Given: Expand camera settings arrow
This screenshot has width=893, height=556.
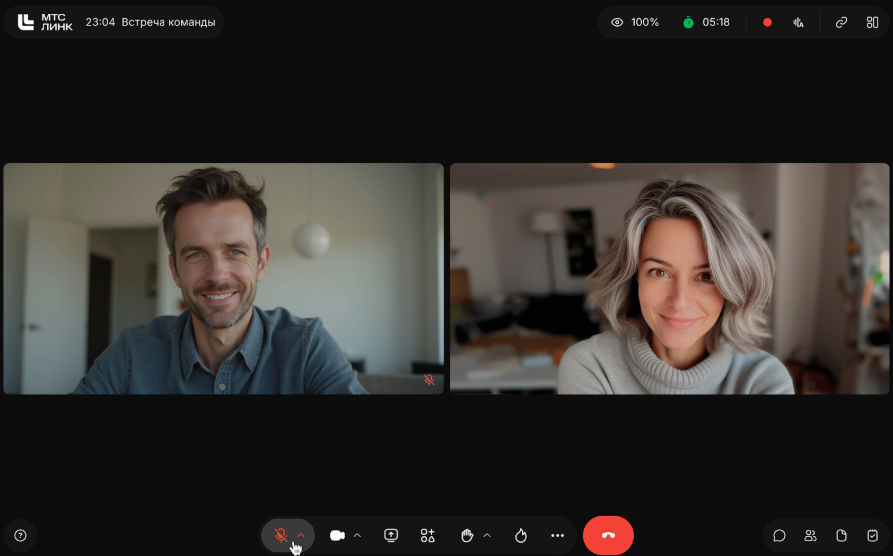Looking at the screenshot, I should (357, 535).
